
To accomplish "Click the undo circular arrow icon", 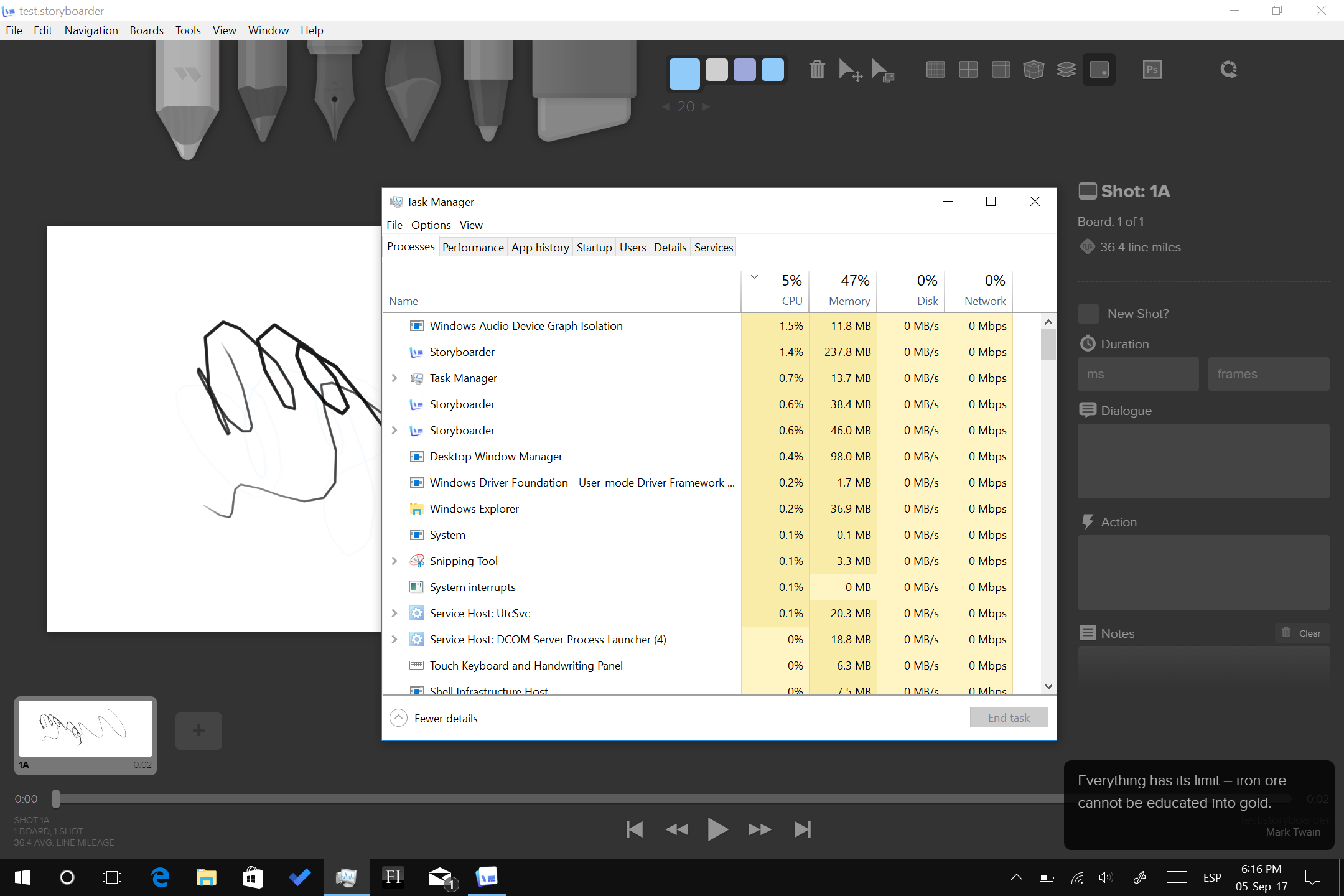I will (x=1228, y=70).
